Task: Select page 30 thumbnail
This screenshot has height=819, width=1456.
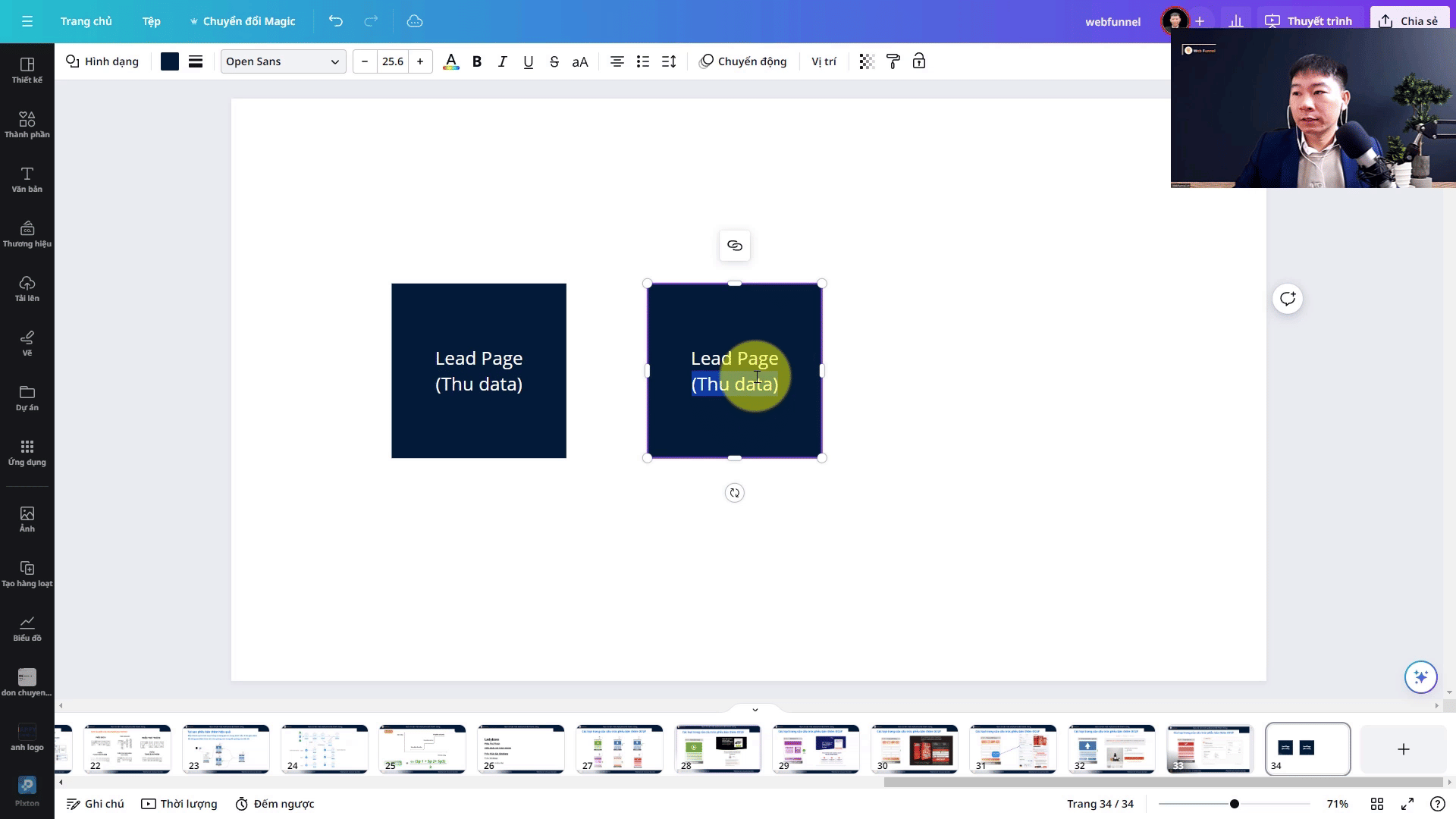Action: 915,749
